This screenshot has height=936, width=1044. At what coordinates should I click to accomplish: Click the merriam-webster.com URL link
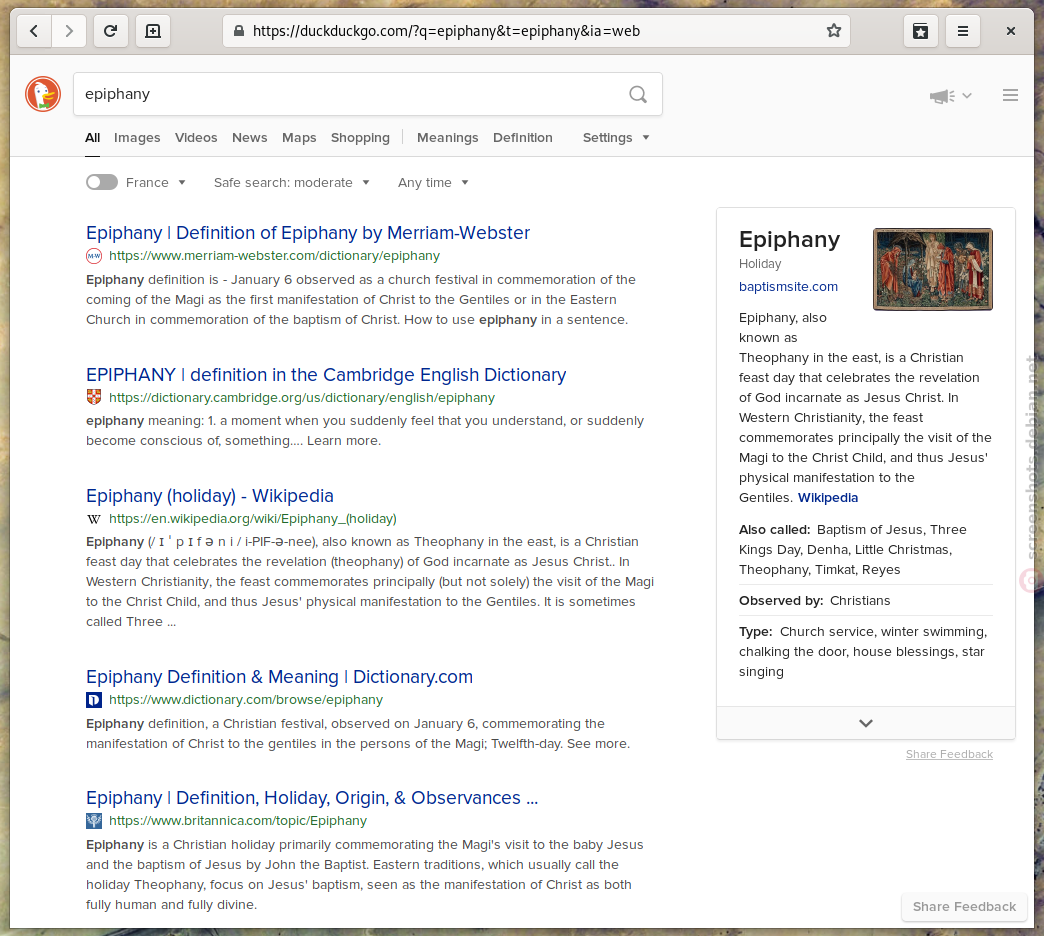[274, 256]
